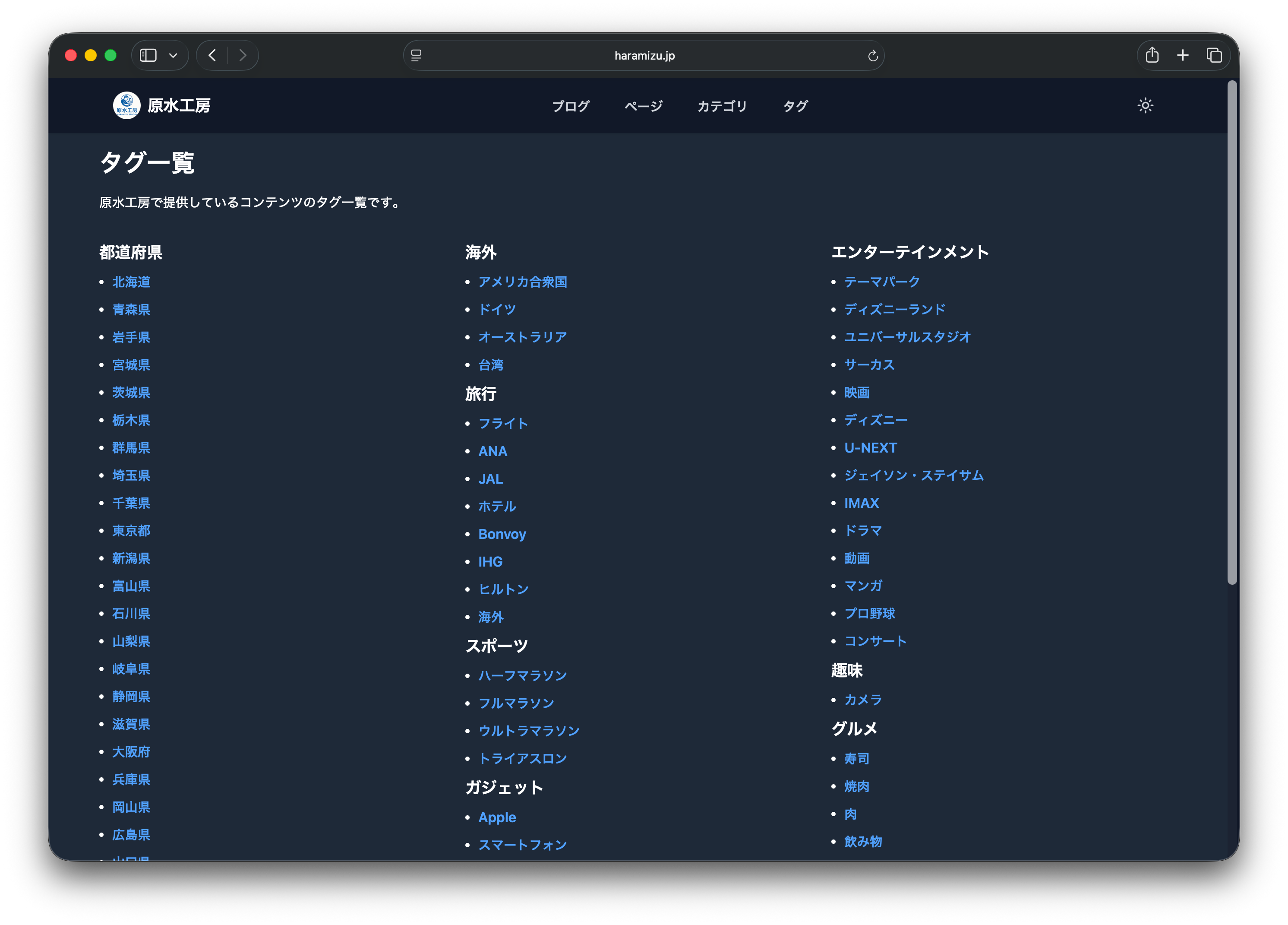
Task: Select the タグ navigation item
Action: tap(795, 106)
